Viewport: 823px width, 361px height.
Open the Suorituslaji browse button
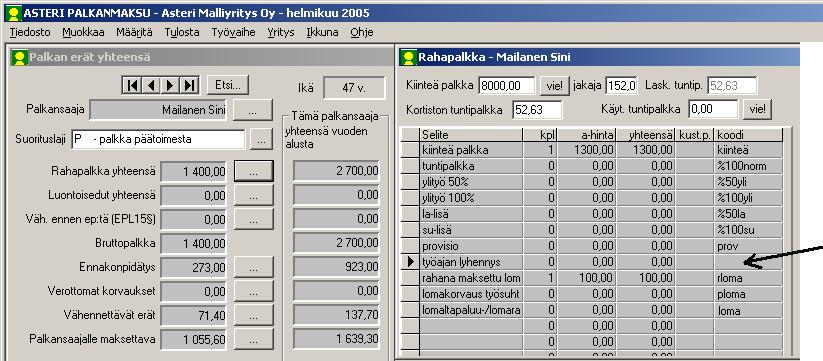pos(261,140)
